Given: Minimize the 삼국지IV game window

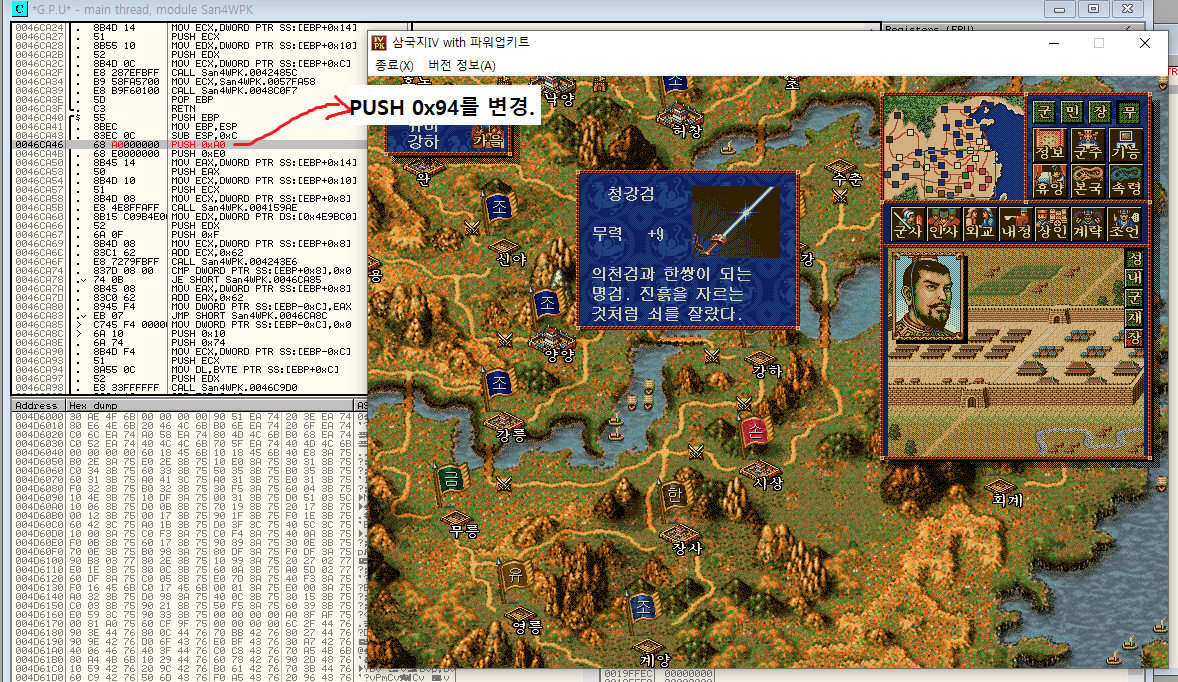Looking at the screenshot, I should point(1054,43).
